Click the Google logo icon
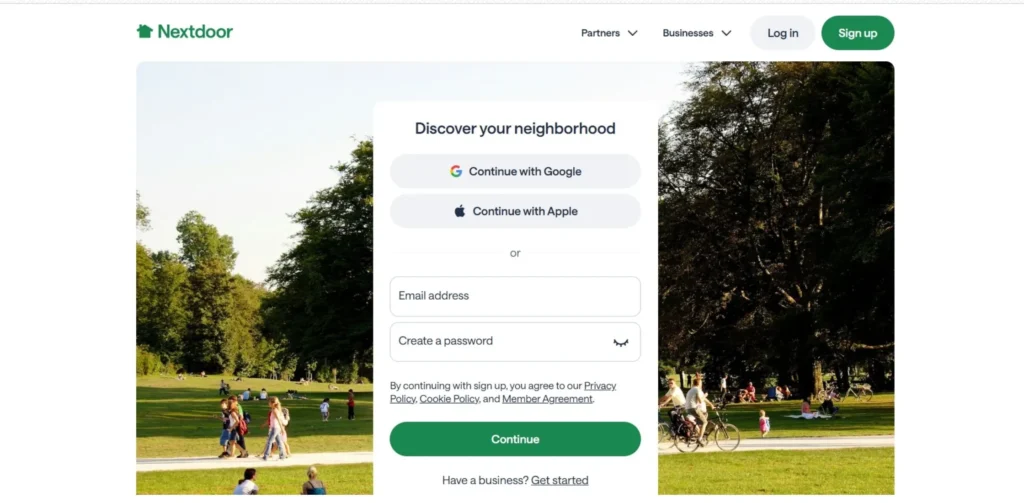 (x=456, y=171)
